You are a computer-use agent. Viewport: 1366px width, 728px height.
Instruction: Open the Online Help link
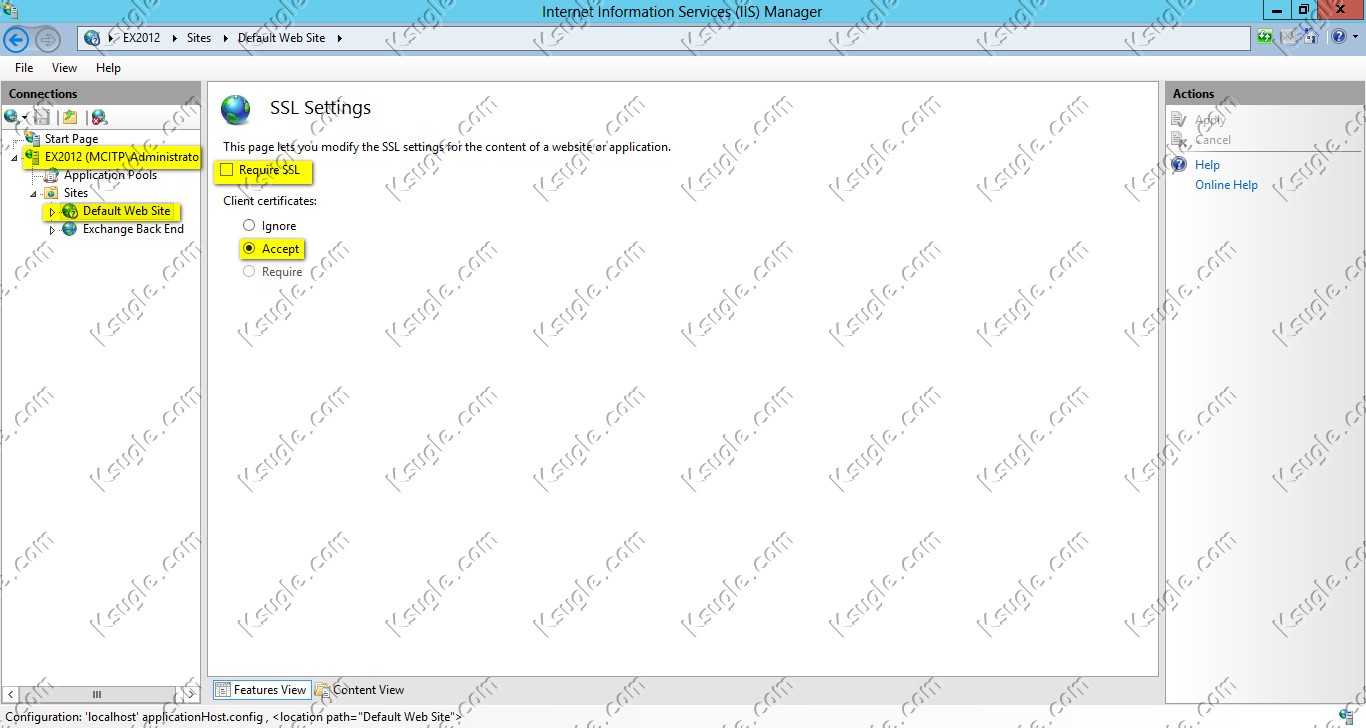(x=1226, y=185)
